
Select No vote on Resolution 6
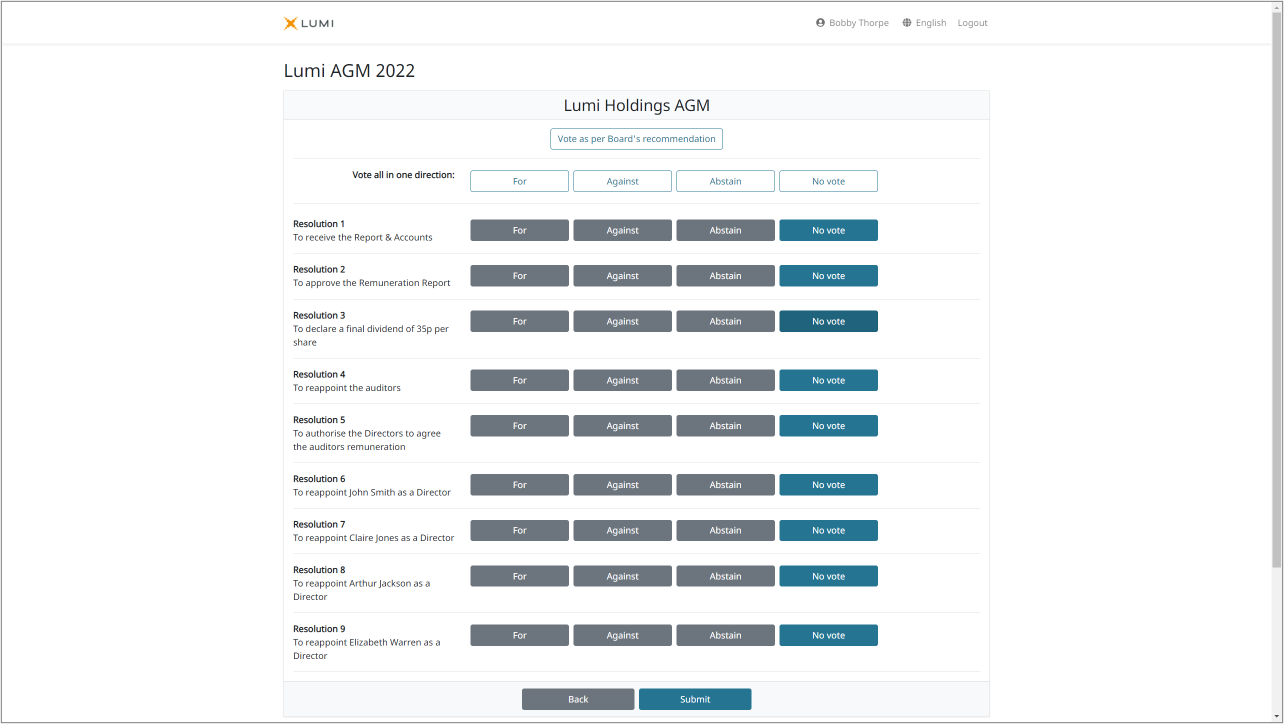[828, 485]
